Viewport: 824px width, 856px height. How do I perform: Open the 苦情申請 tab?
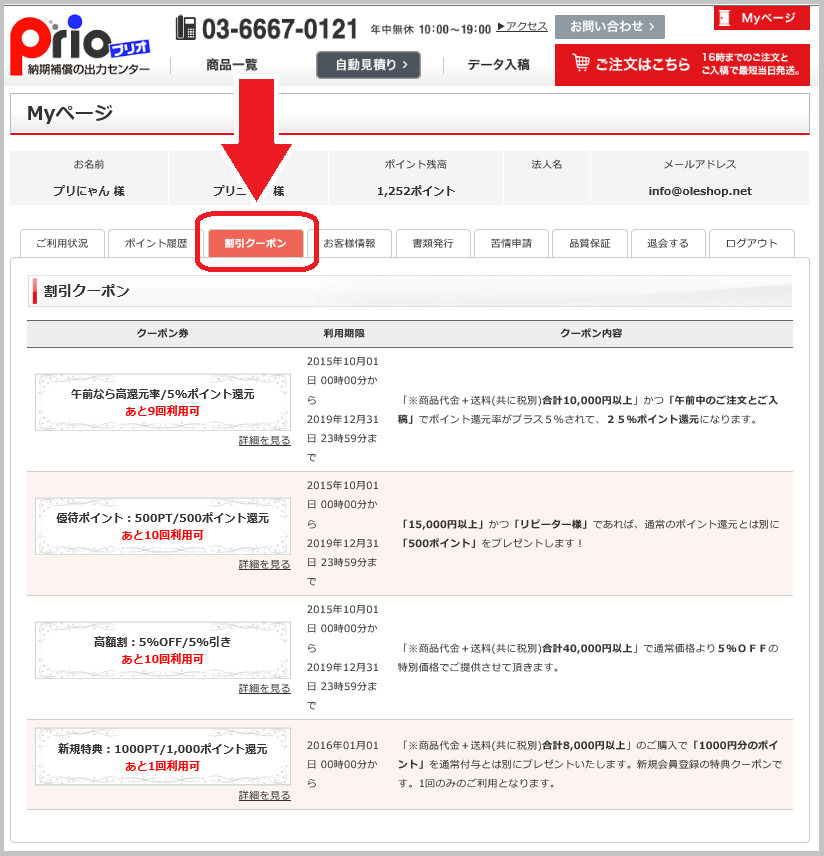pyautogui.click(x=511, y=243)
